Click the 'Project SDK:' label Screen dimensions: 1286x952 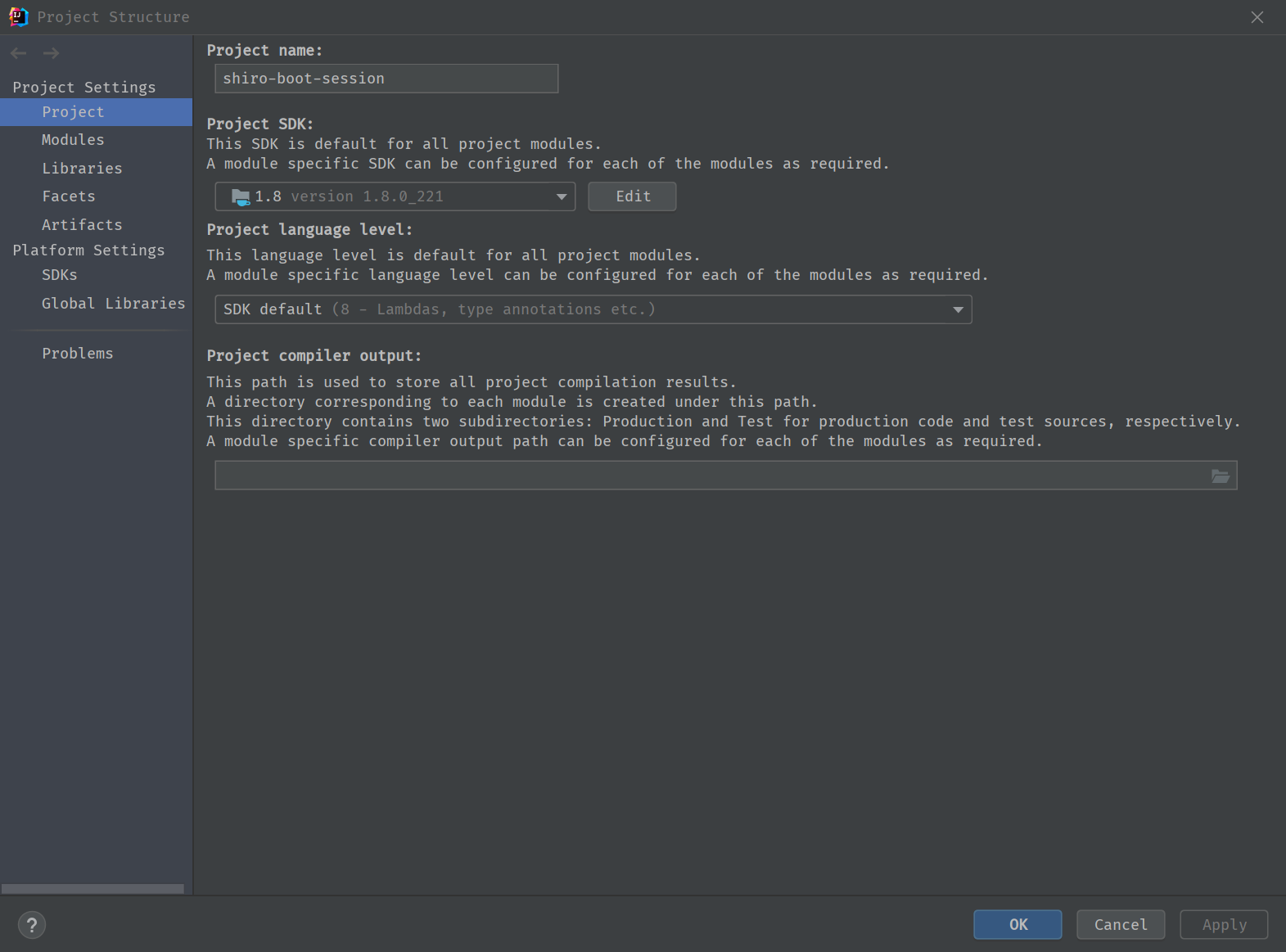point(259,124)
